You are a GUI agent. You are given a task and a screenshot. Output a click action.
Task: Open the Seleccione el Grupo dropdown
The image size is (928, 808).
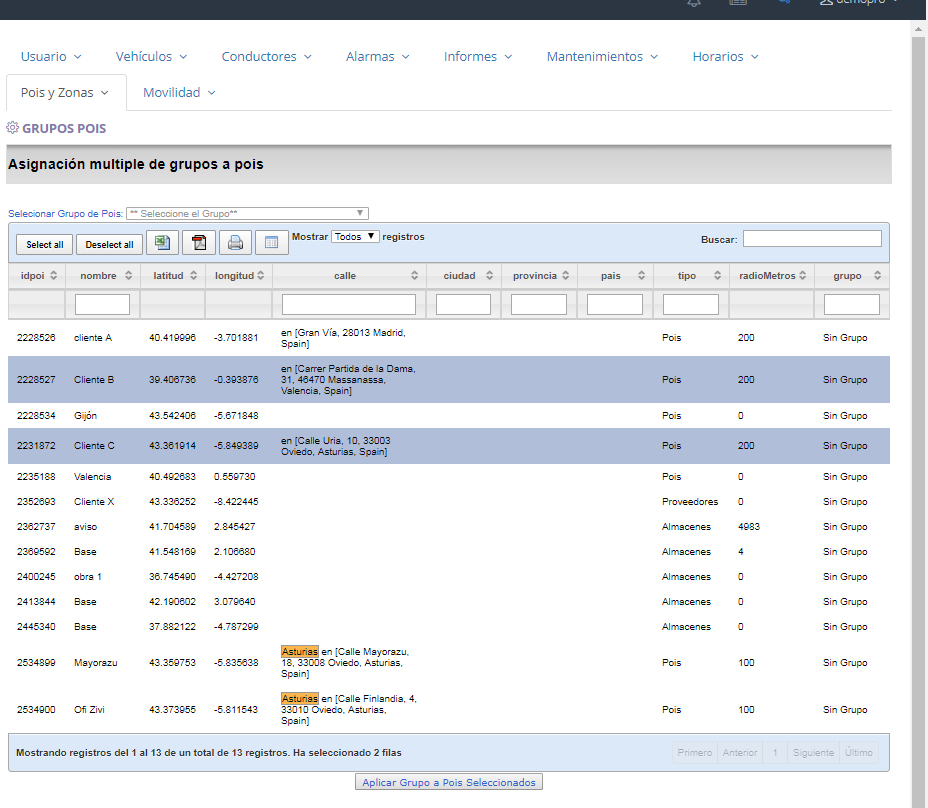point(247,214)
